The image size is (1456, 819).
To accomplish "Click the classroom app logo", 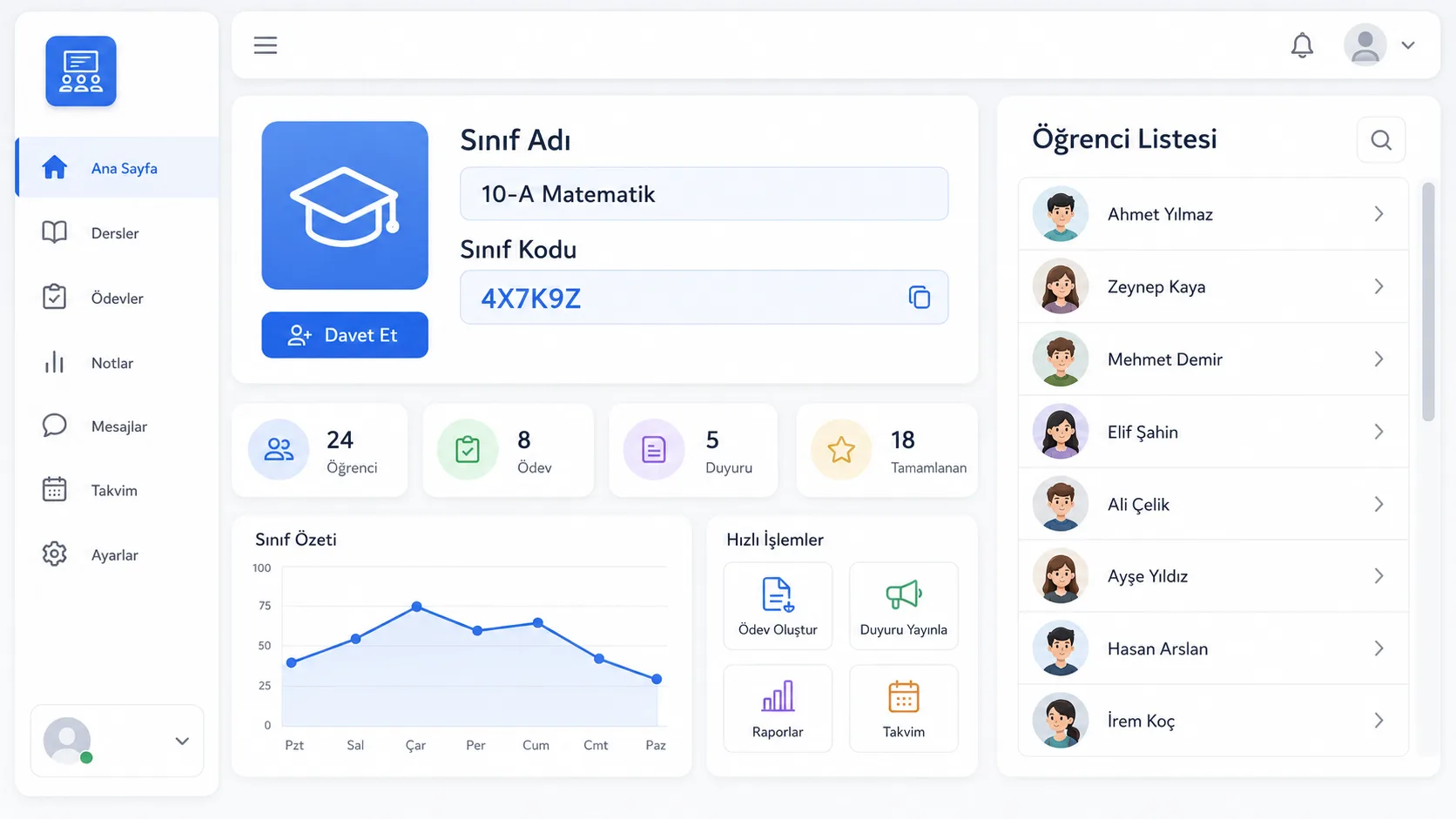I will [x=81, y=71].
